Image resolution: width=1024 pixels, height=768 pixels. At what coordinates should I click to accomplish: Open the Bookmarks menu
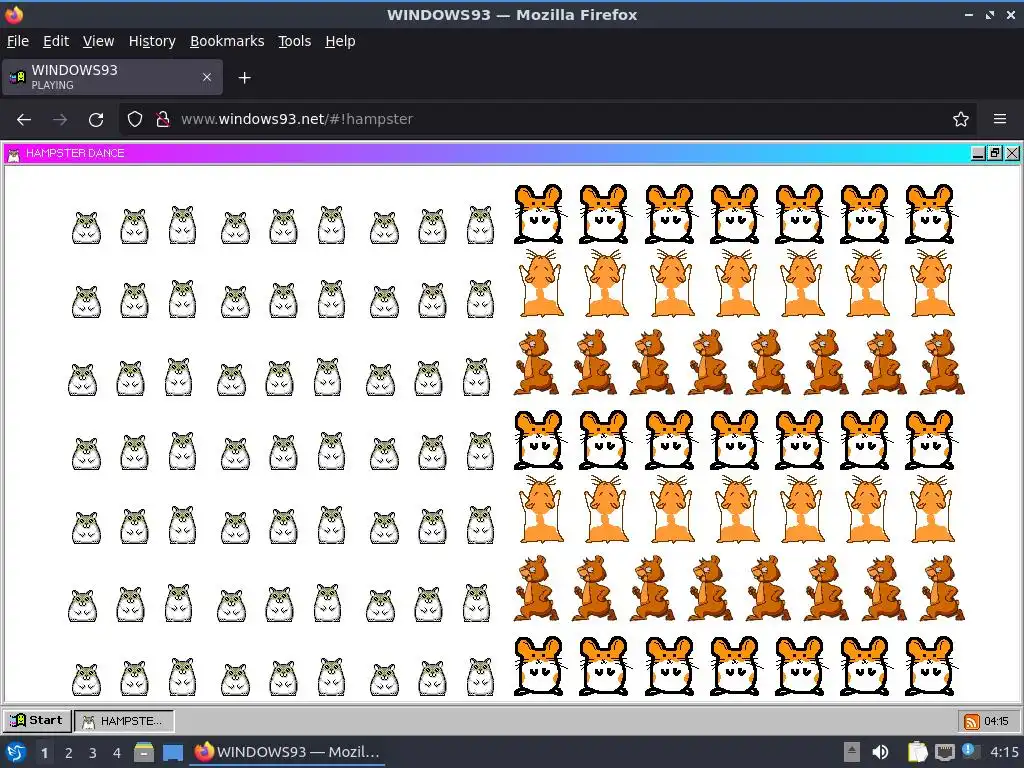click(227, 41)
